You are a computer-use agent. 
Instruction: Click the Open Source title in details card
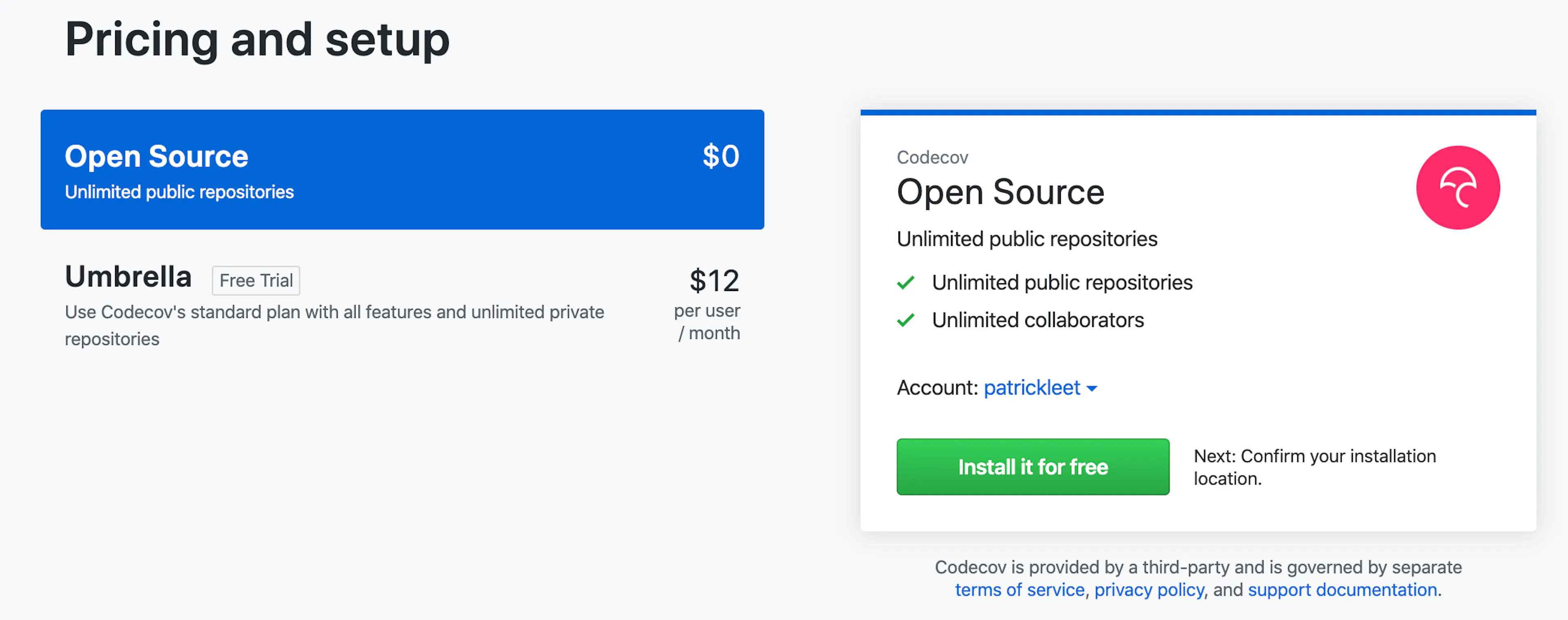(1000, 193)
